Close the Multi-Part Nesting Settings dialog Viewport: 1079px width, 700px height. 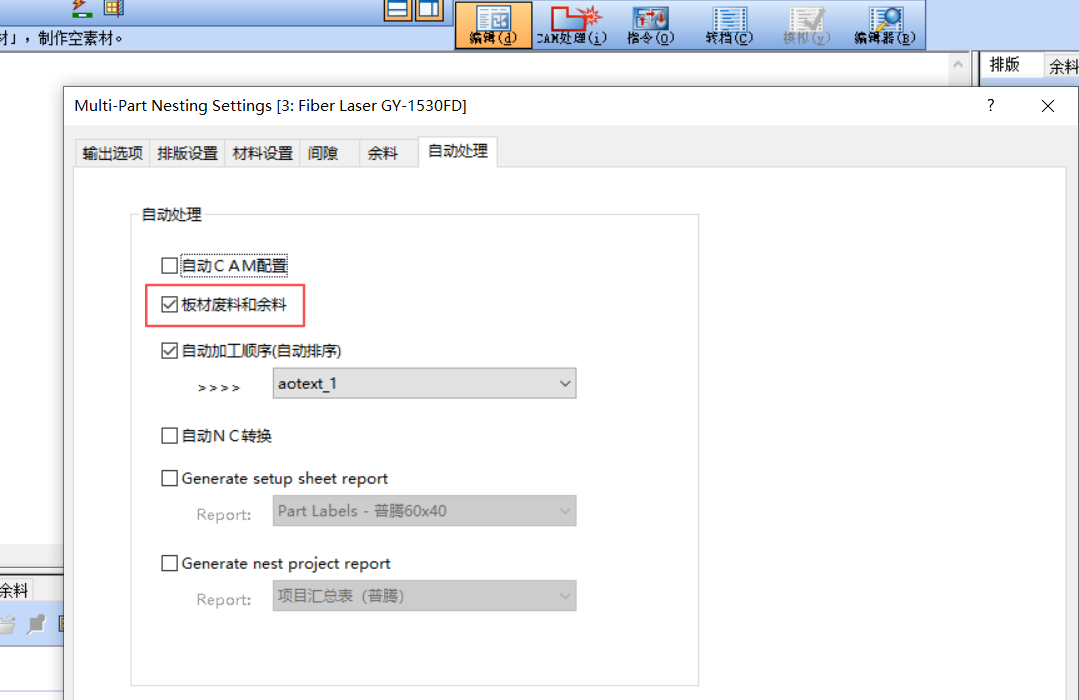pyautogui.click(x=1047, y=106)
